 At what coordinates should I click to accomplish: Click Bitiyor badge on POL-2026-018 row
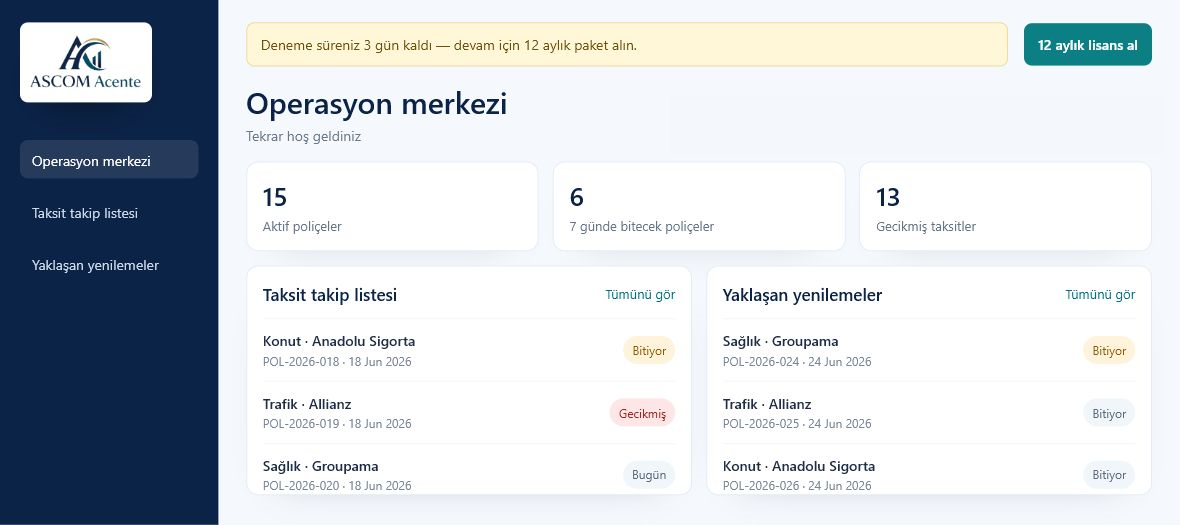649,351
